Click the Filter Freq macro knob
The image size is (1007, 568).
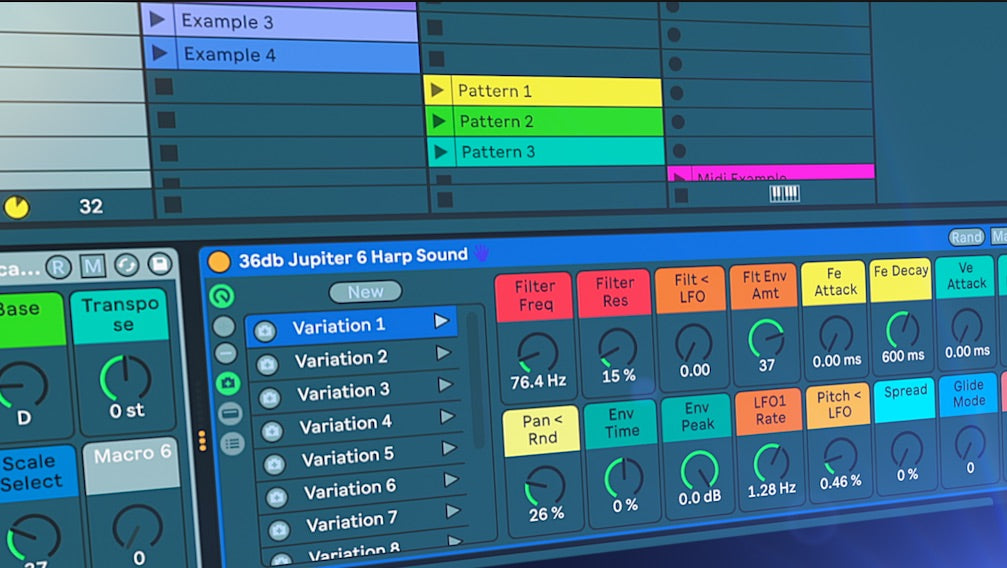point(537,352)
